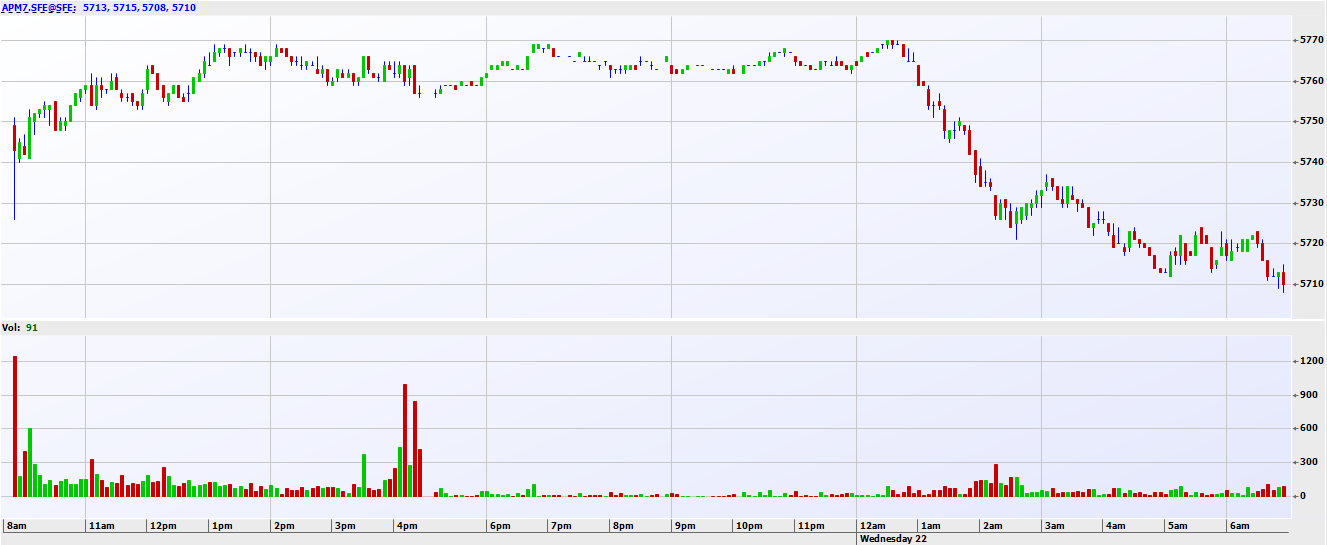1327x545 pixels.
Task: Click the 5am time axis label
Action: 1178,526
